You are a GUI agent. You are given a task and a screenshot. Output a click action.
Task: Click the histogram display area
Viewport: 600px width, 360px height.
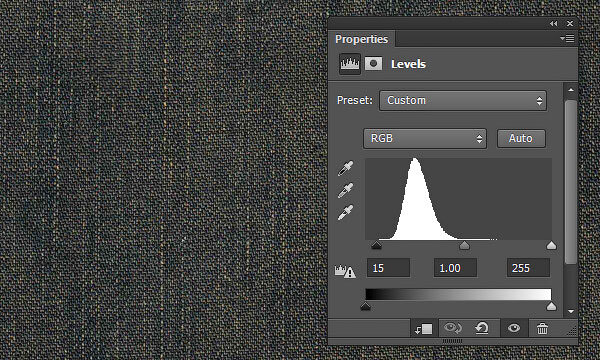click(458, 199)
